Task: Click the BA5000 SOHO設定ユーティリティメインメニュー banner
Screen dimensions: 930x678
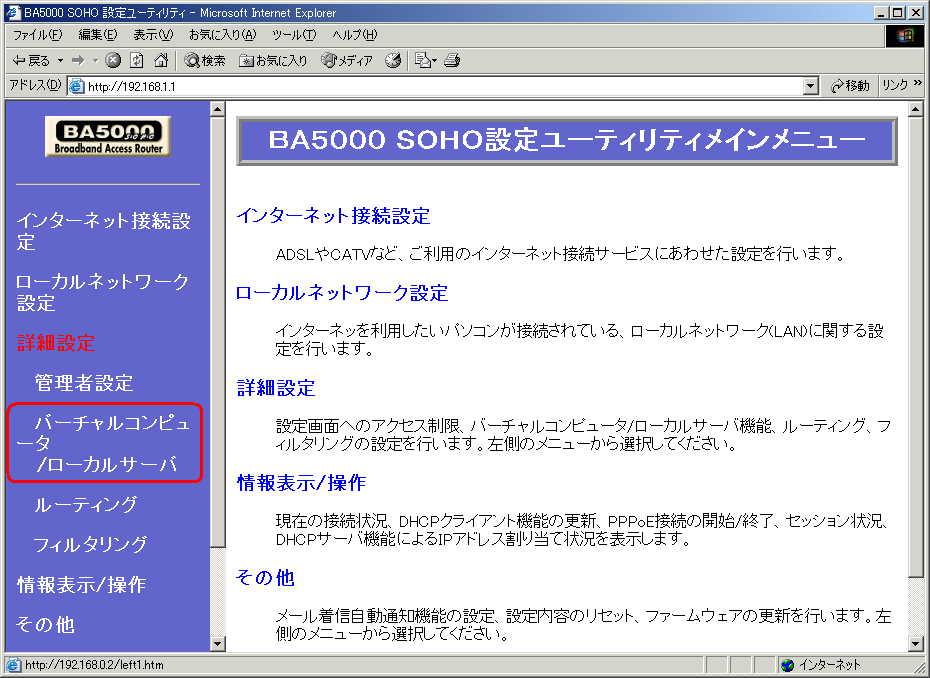Action: coord(566,141)
